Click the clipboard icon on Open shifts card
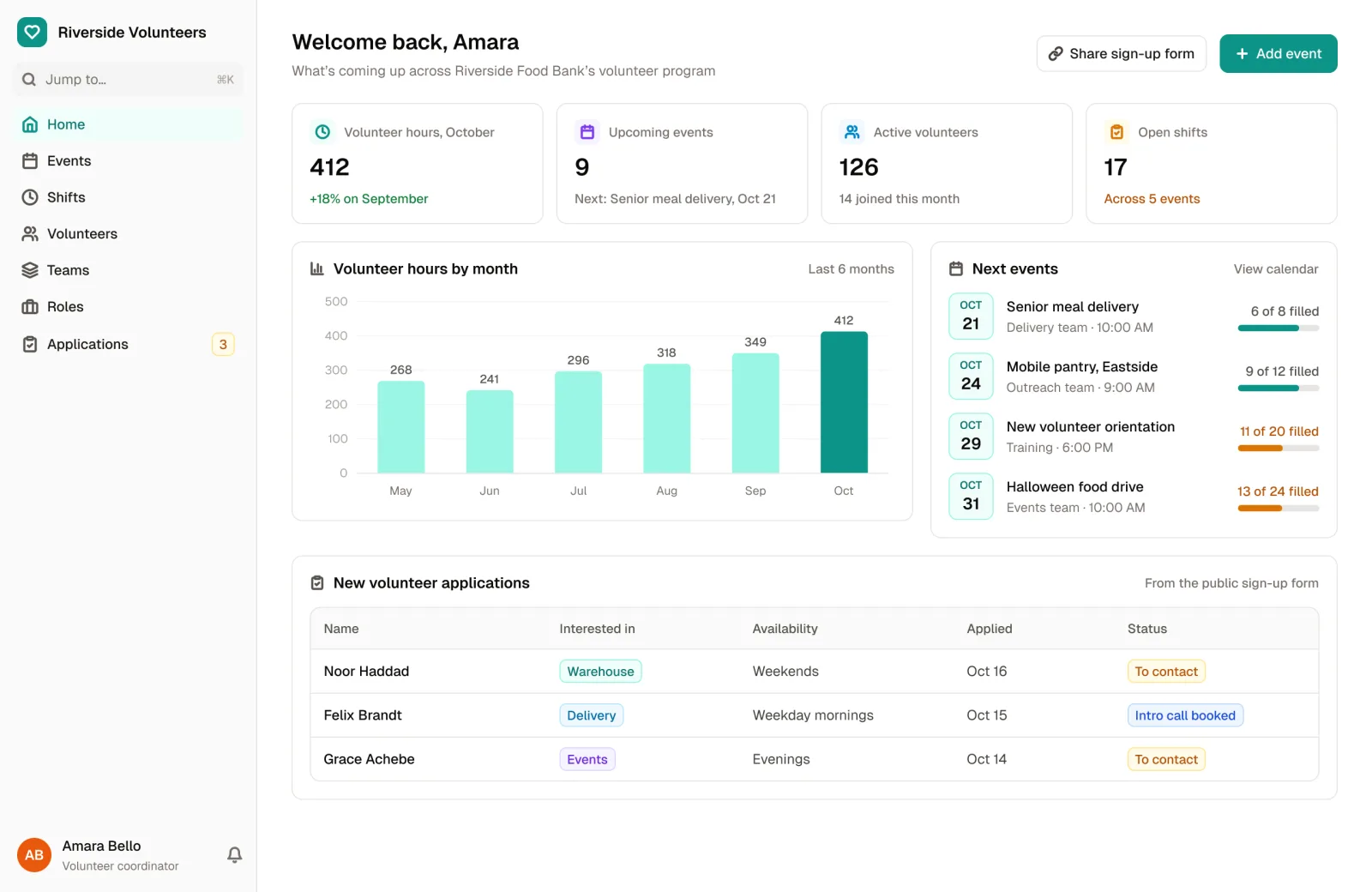The height and width of the screenshot is (892, 1372). point(1116,132)
